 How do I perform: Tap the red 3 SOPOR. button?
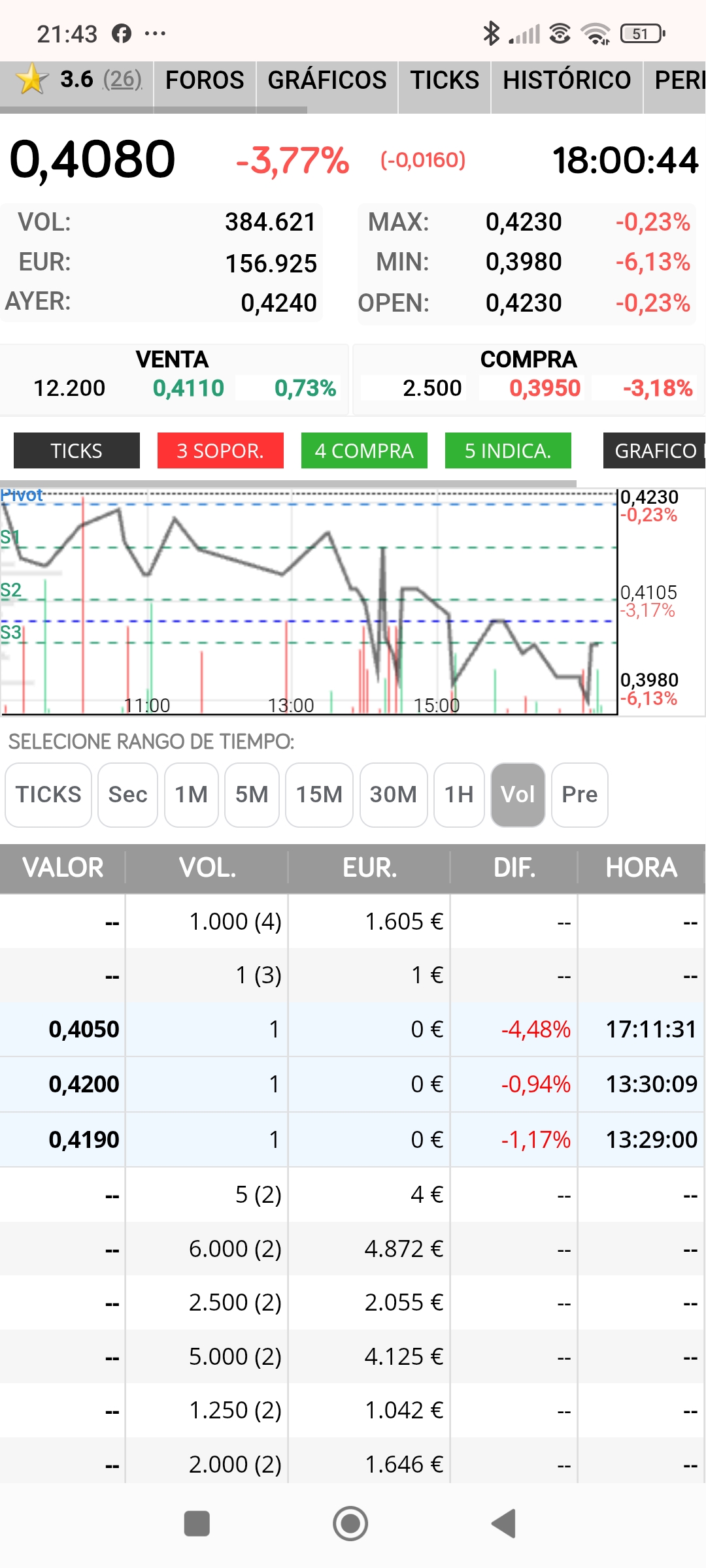pyautogui.click(x=220, y=451)
